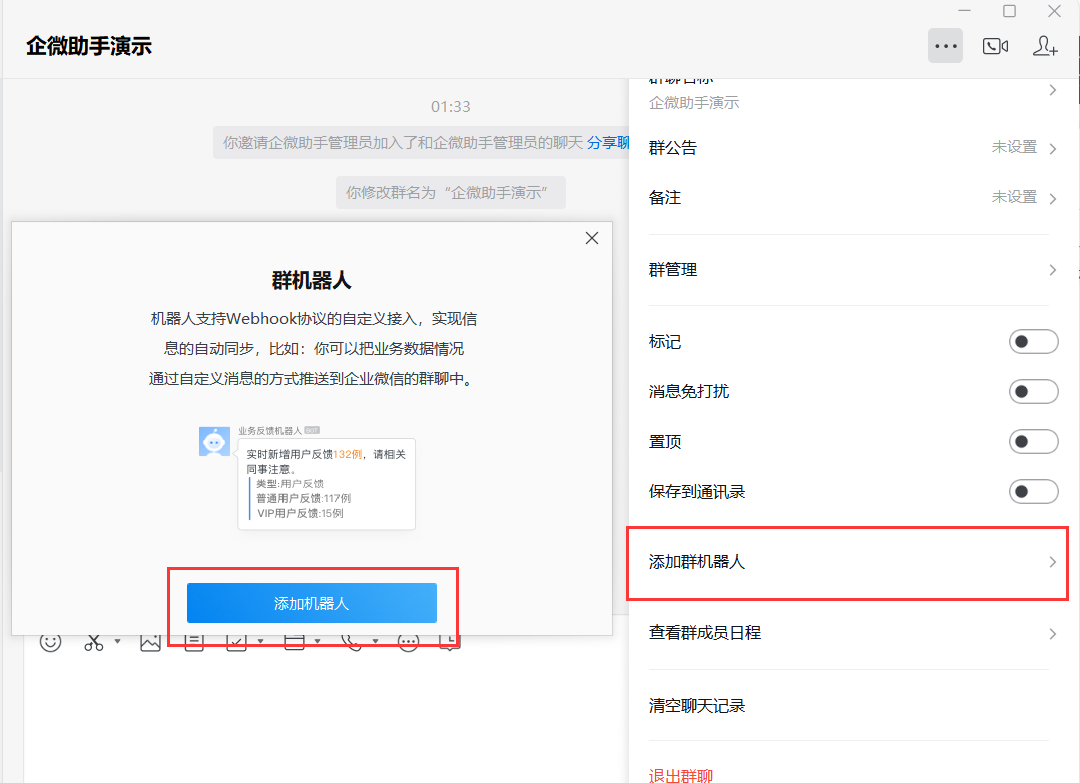Click the 01:33 timestamp in chat
Image resolution: width=1080 pixels, height=783 pixels.
pos(450,107)
